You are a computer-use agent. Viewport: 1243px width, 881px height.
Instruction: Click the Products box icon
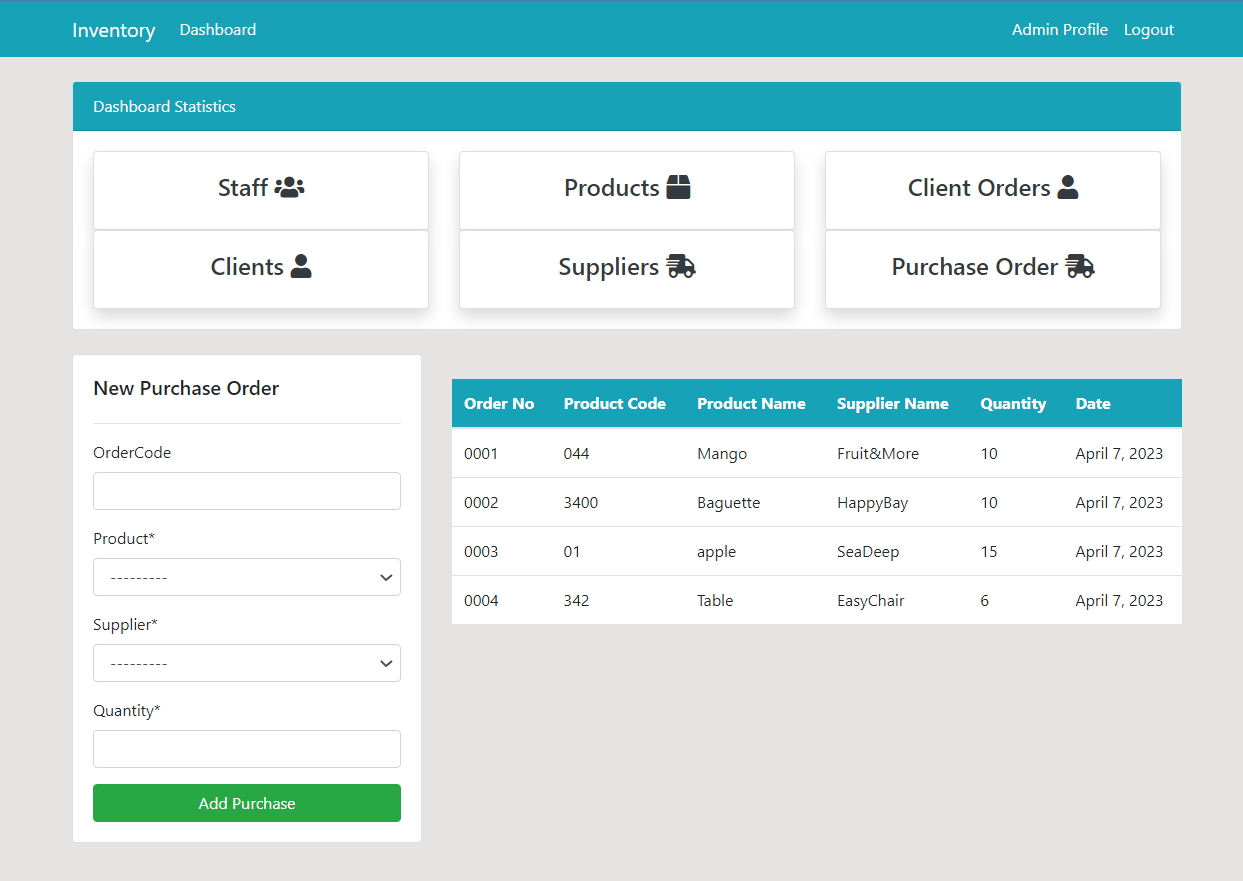(679, 186)
